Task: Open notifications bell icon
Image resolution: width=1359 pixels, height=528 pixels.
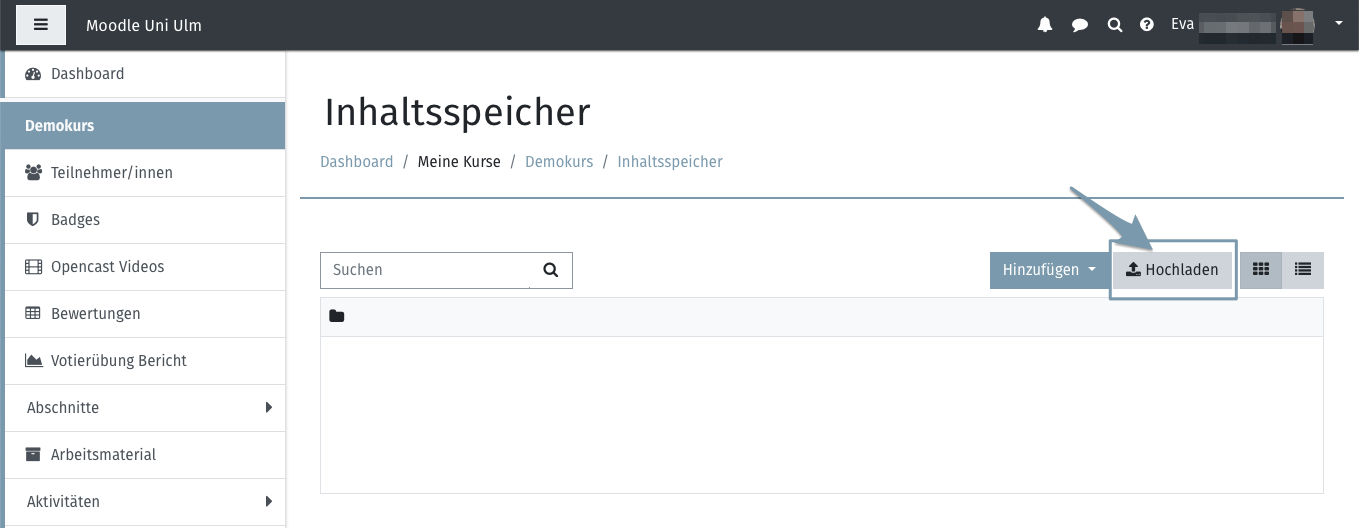Action: 1045,25
